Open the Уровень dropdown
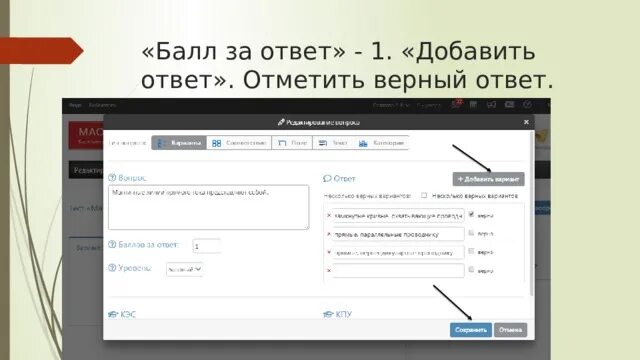The height and width of the screenshot is (360, 640). click(184, 269)
